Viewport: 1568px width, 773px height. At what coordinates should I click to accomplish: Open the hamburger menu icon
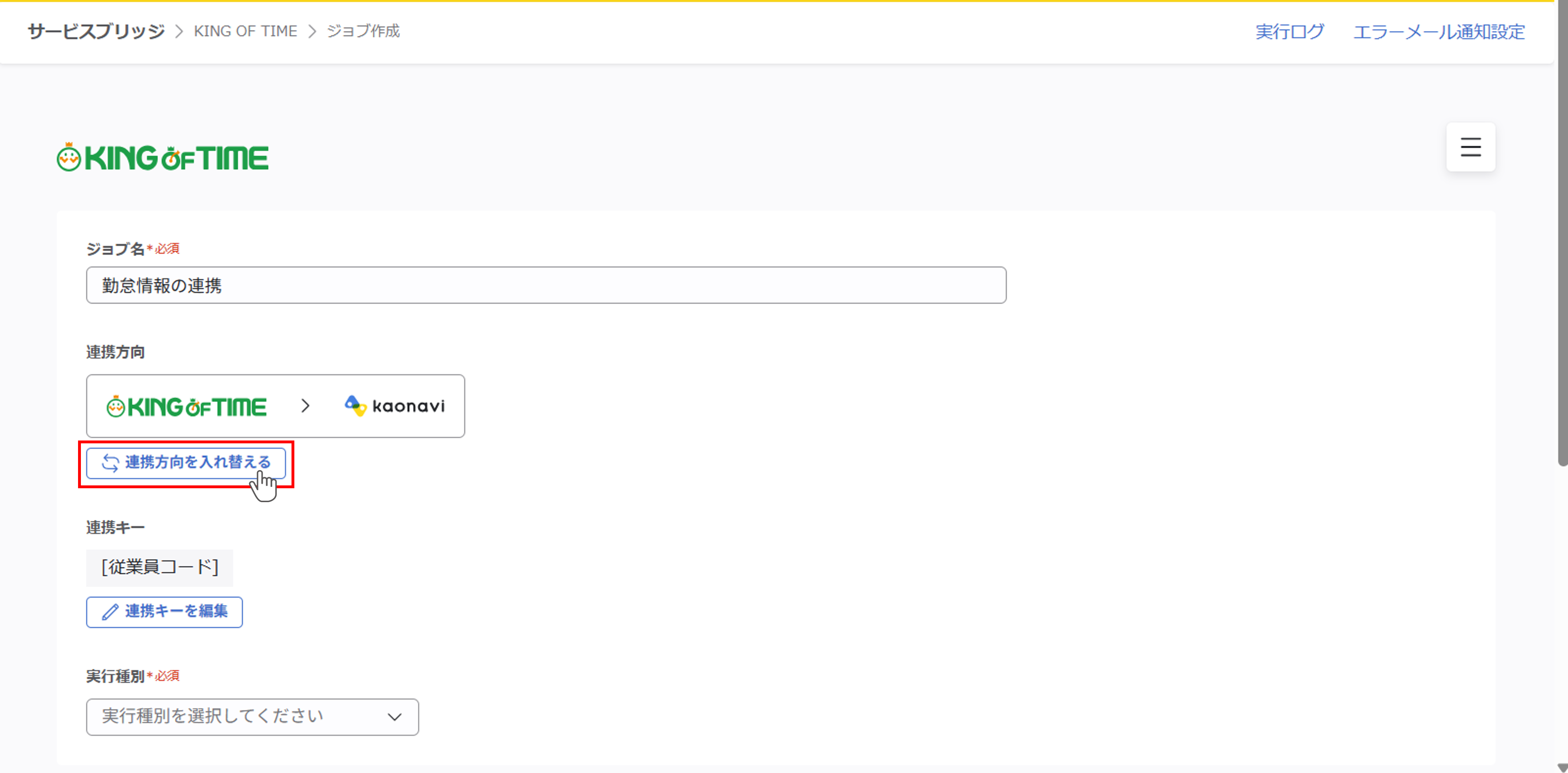(1470, 147)
